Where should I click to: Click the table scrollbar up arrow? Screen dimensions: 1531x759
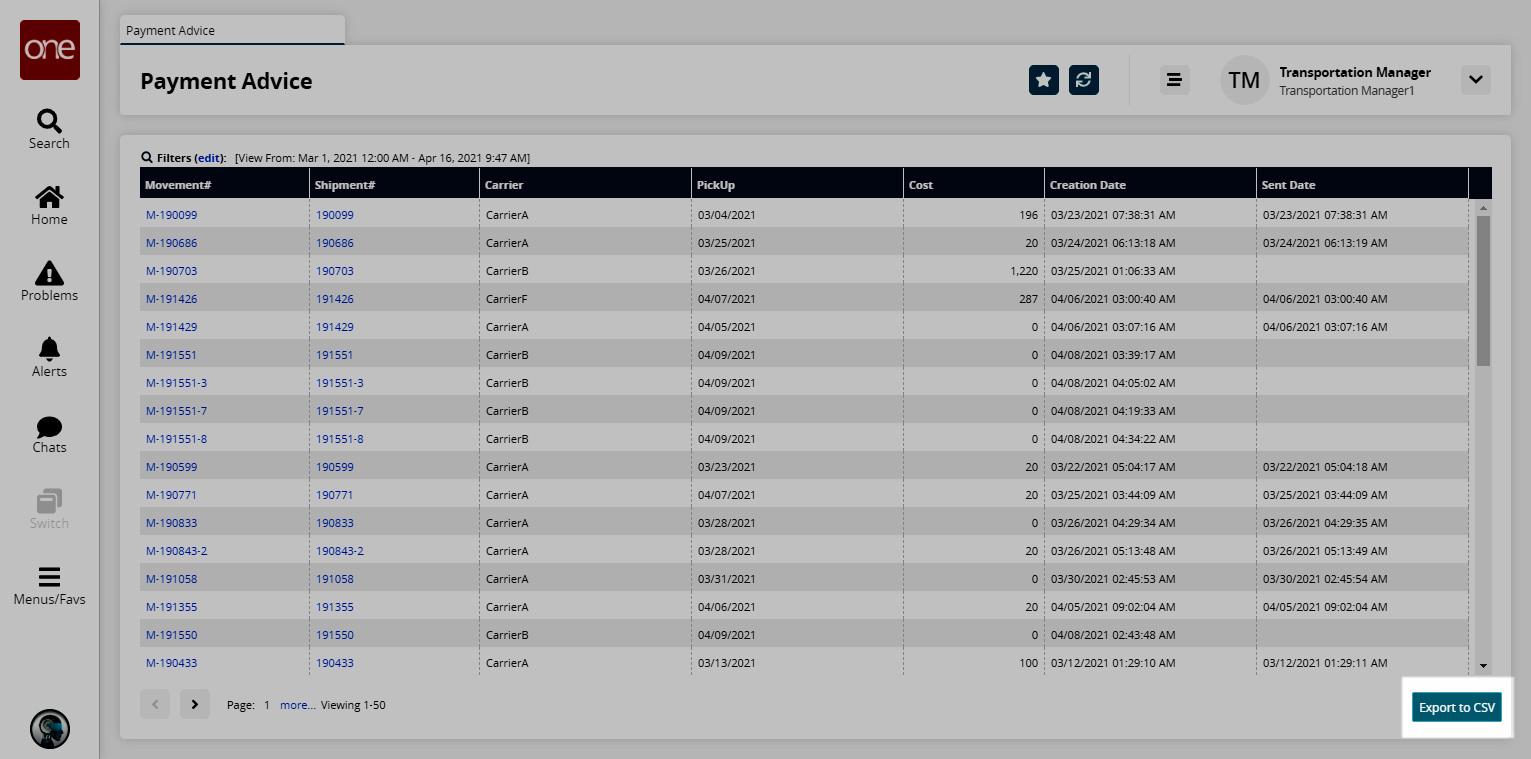(x=1483, y=208)
